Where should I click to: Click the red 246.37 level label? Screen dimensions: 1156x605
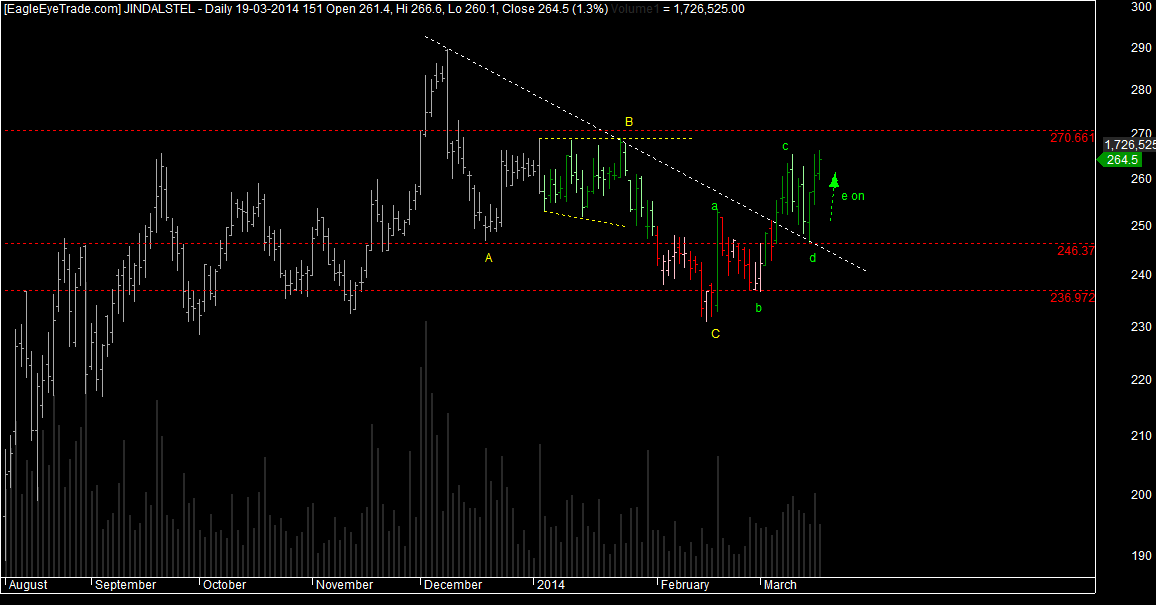coord(1076,251)
